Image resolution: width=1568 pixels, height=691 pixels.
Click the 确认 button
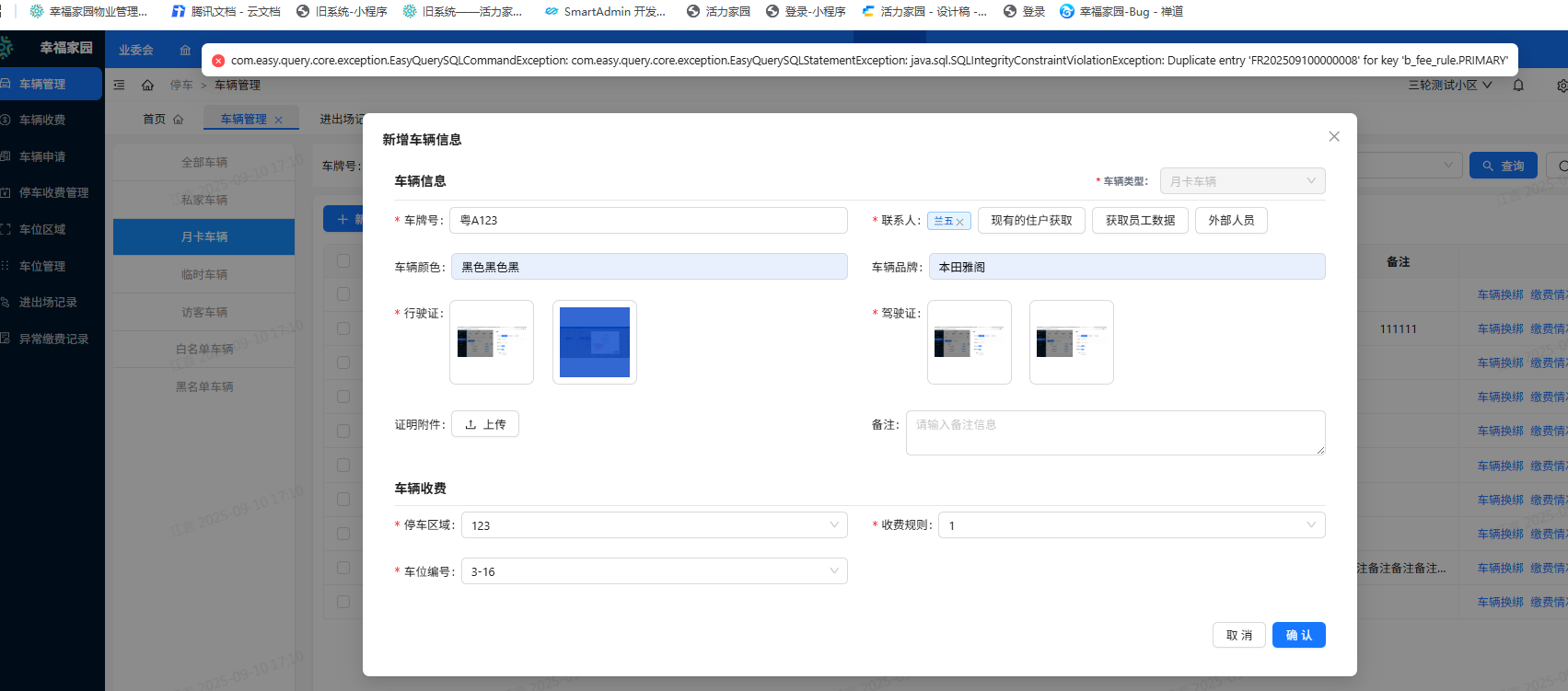tap(1298, 635)
